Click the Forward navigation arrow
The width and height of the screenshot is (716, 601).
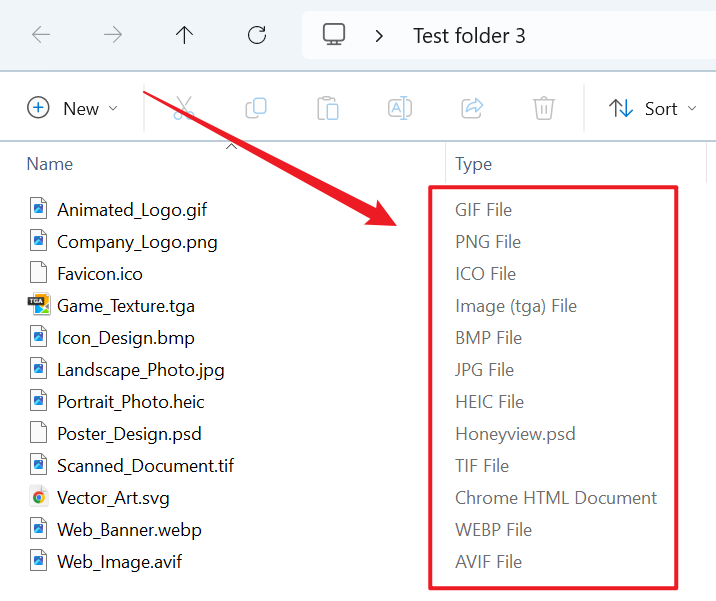click(x=113, y=35)
